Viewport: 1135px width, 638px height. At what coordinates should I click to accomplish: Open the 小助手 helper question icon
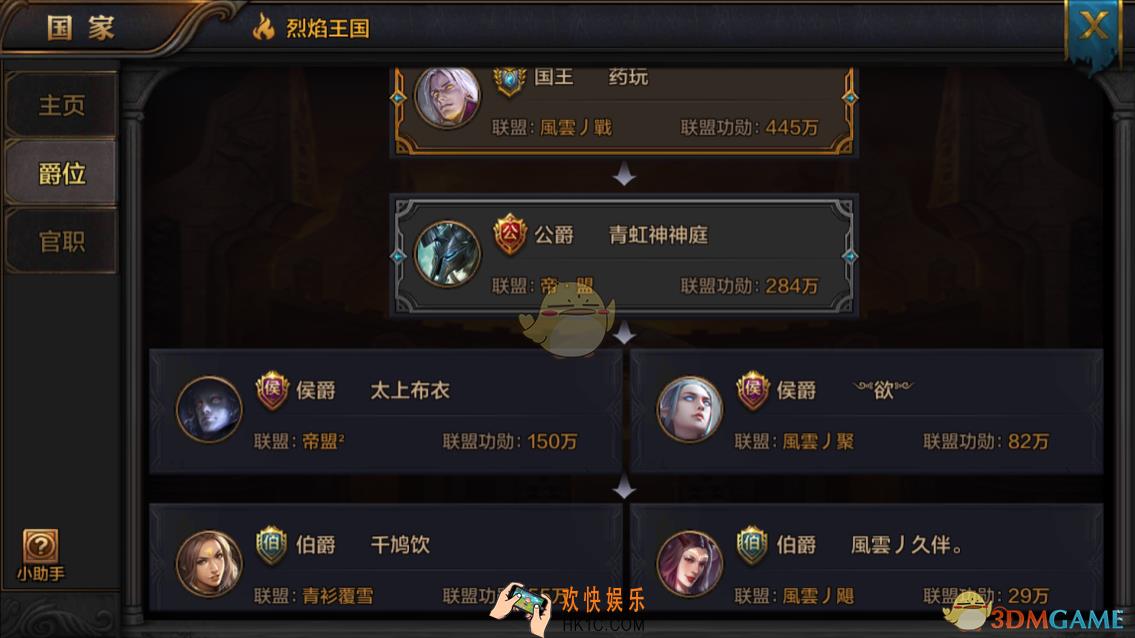(x=41, y=547)
